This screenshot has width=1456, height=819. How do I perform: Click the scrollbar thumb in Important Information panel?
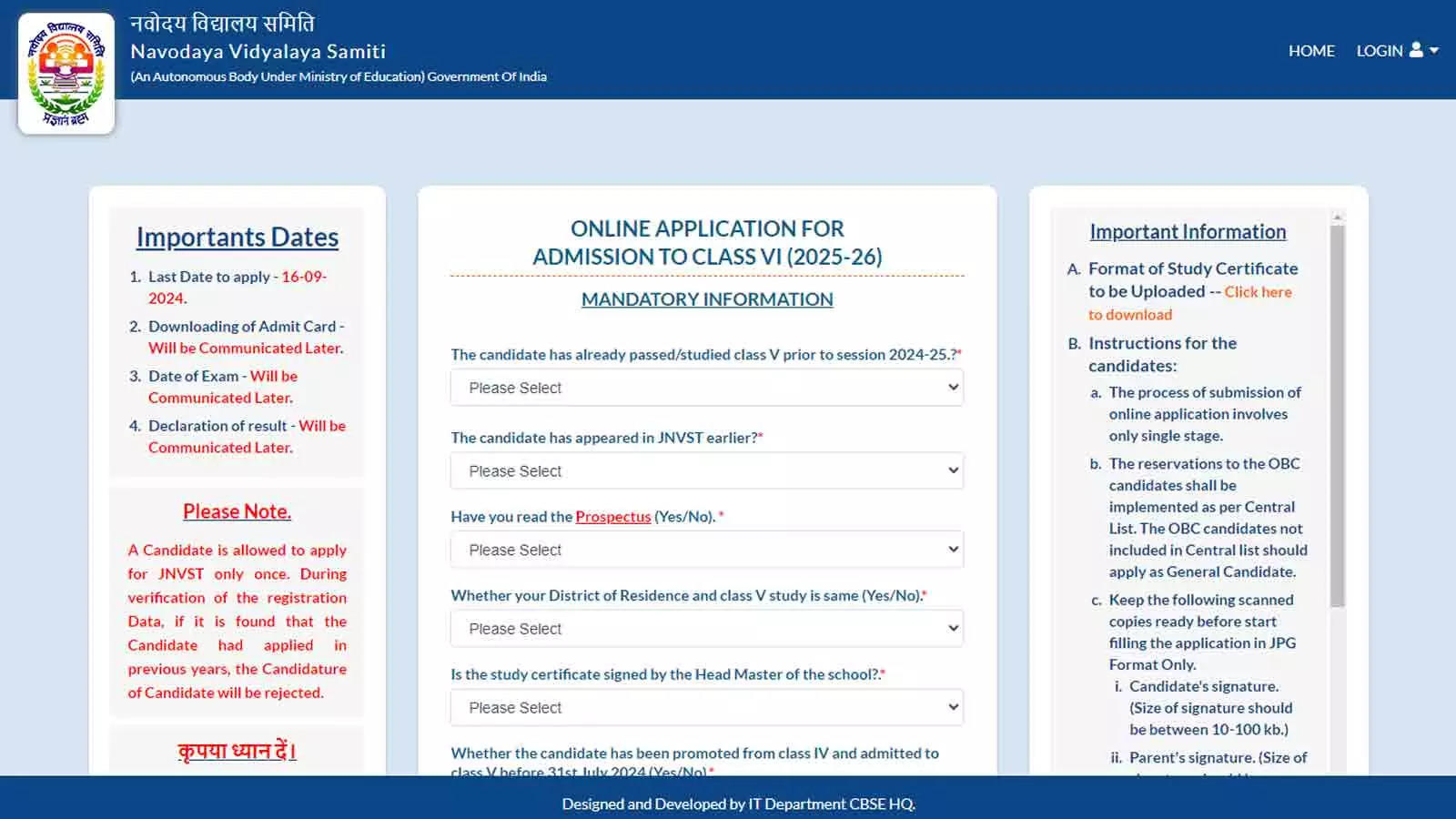[x=1337, y=416]
